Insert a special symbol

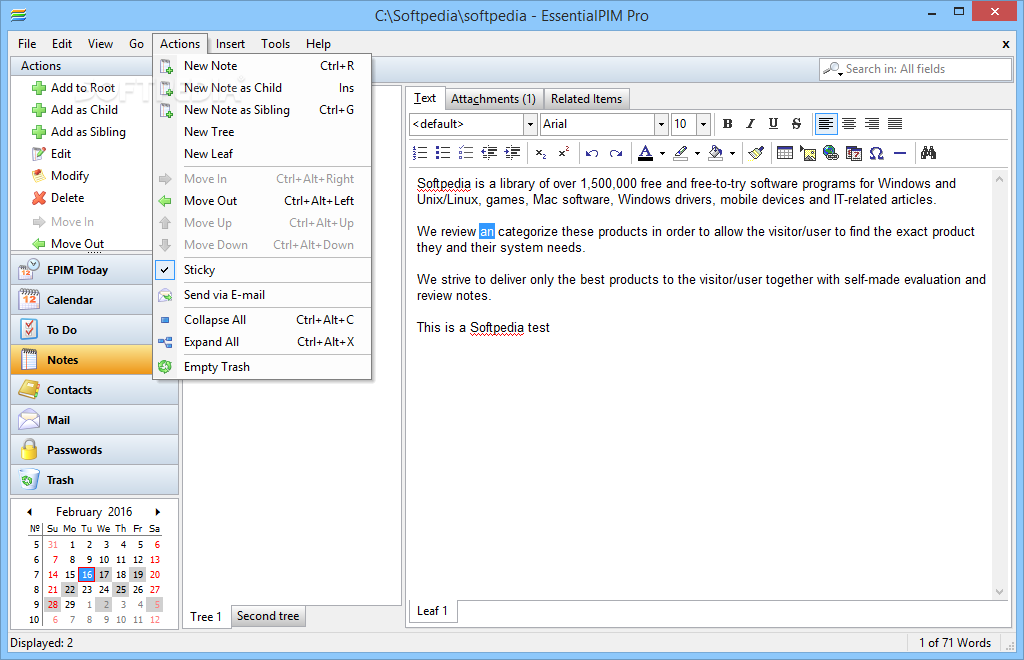click(876, 153)
